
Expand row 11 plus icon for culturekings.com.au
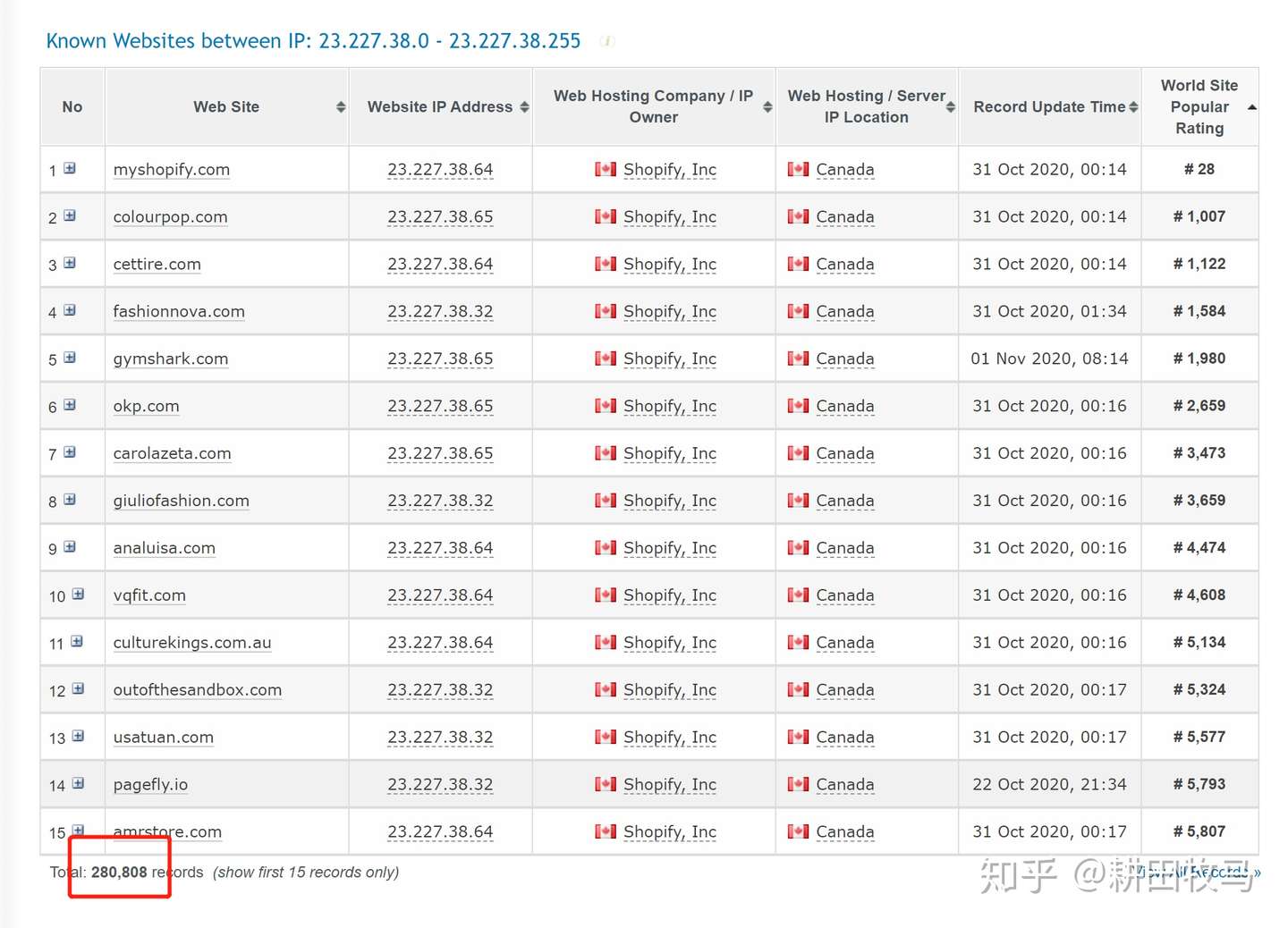click(x=77, y=642)
